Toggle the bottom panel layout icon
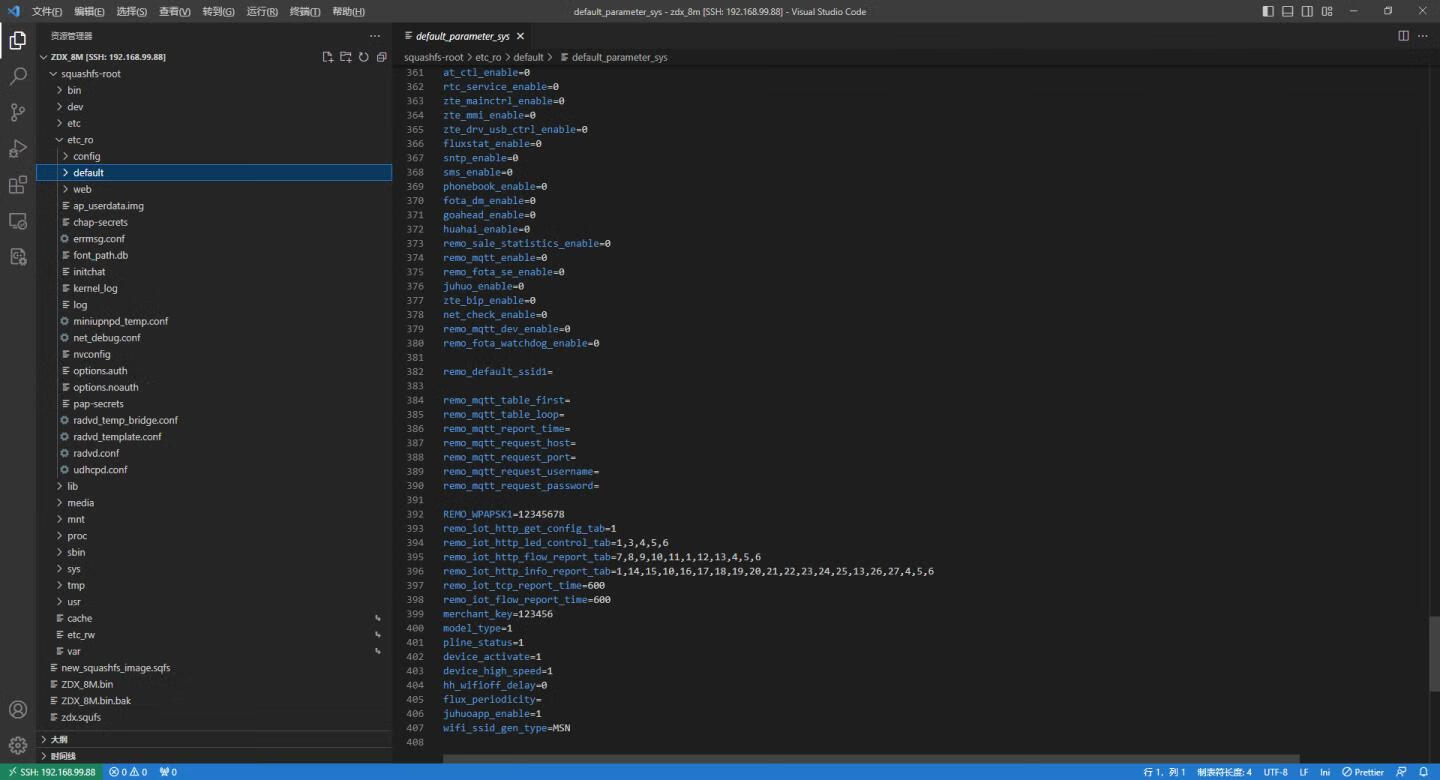Viewport: 1440px width, 780px height. tap(1288, 11)
